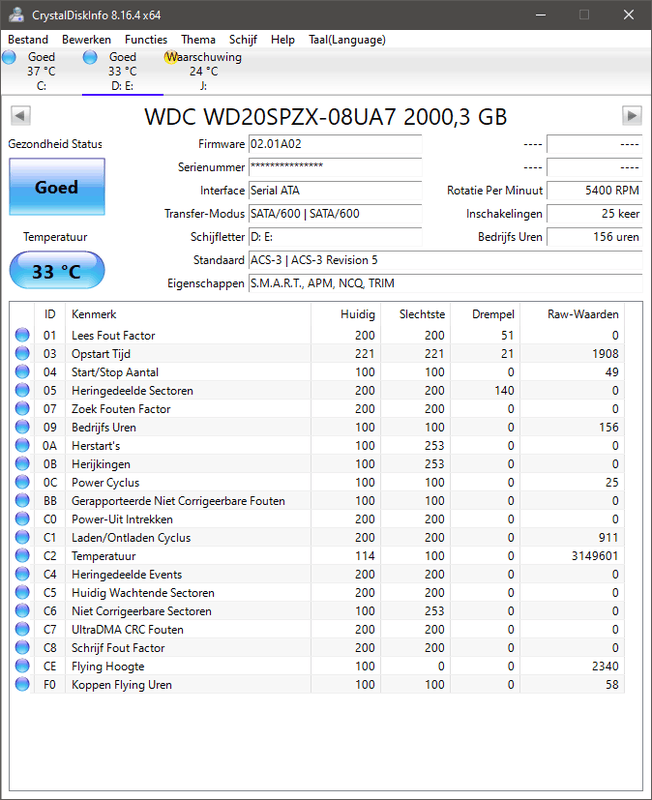The height and width of the screenshot is (800, 652).
Task: Click the 33 °C temperature button
Action: [x=57, y=270]
